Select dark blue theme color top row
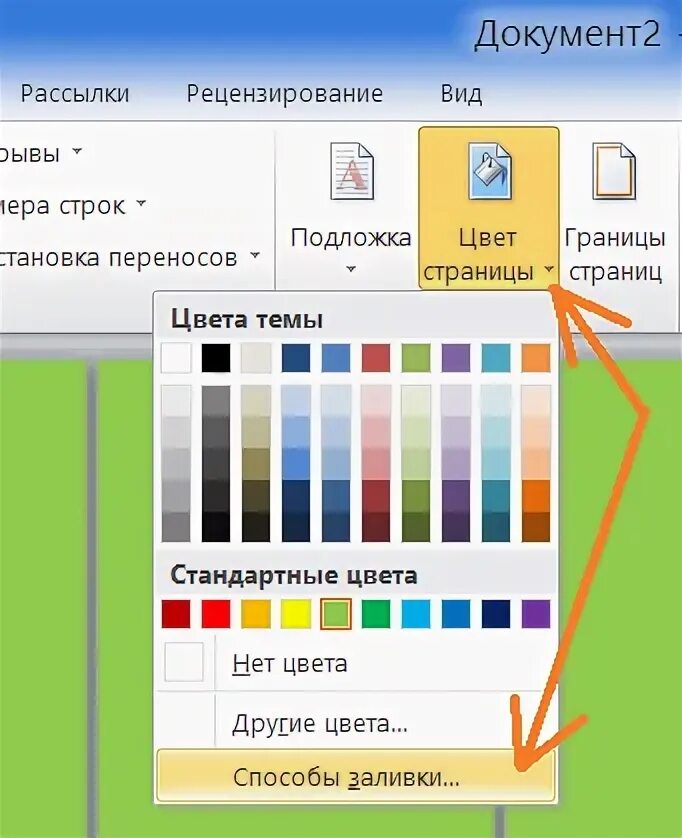Screen dimensions: 682x838 tap(296, 358)
